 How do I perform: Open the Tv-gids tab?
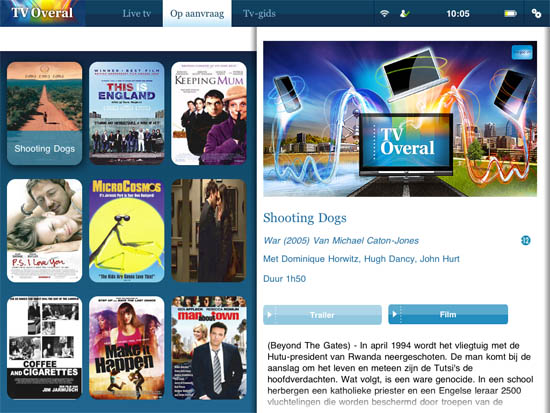[259, 13]
